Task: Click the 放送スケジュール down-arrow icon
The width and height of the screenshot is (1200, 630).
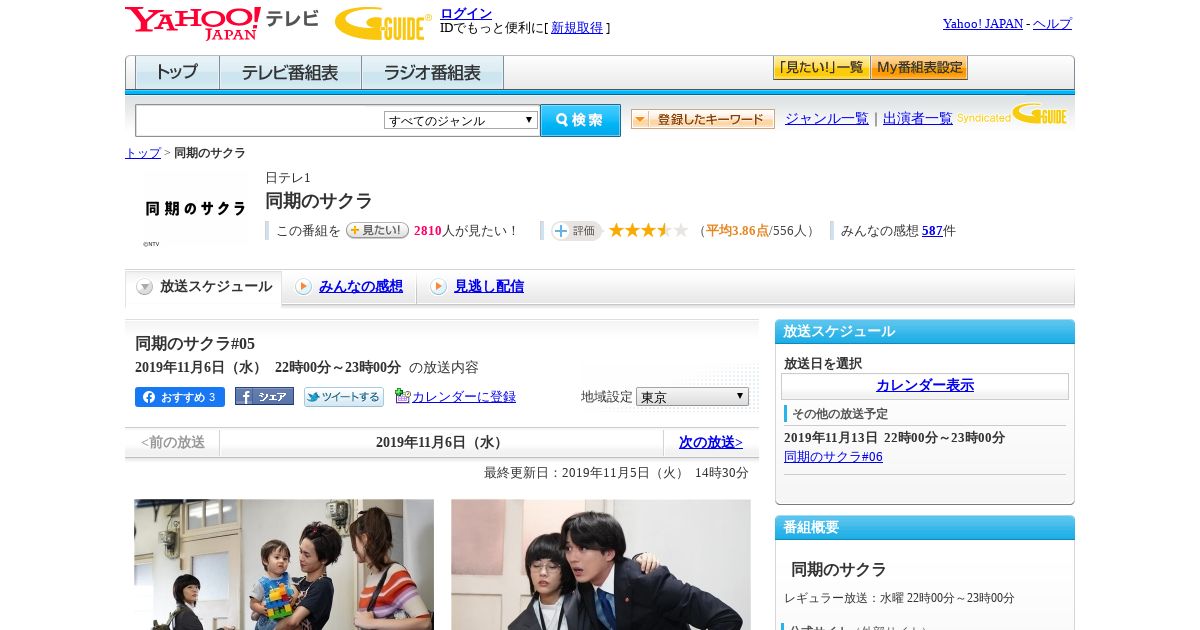Action: click(145, 287)
